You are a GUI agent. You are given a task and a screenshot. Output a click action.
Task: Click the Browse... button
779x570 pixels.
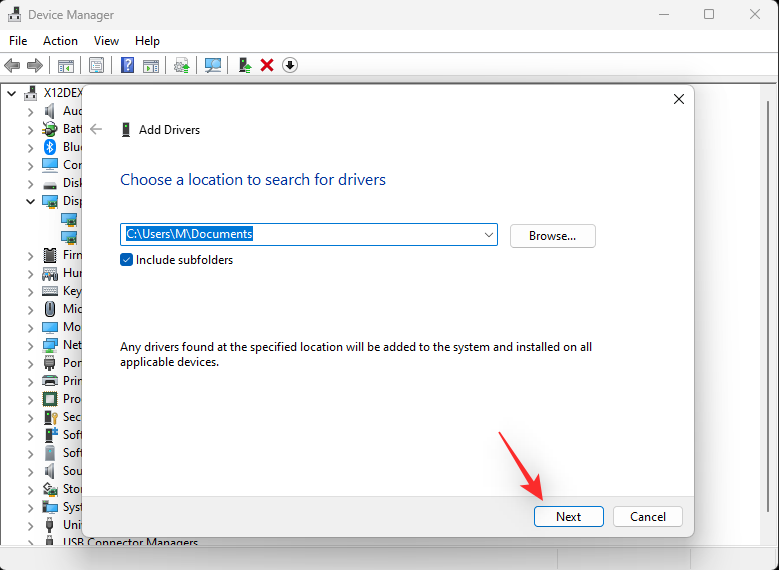[x=552, y=236]
